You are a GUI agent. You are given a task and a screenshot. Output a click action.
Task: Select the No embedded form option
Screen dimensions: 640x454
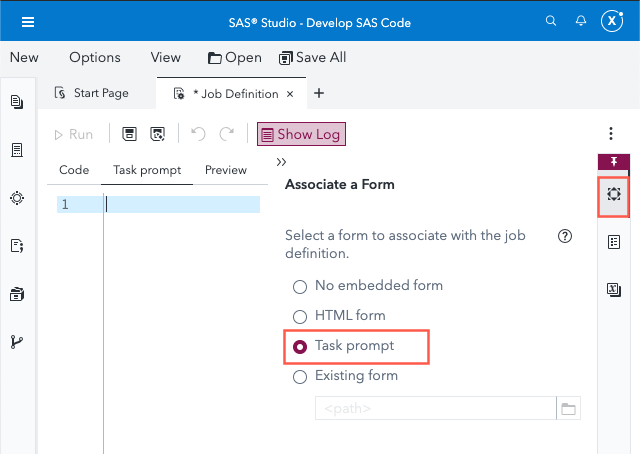pyautogui.click(x=300, y=286)
